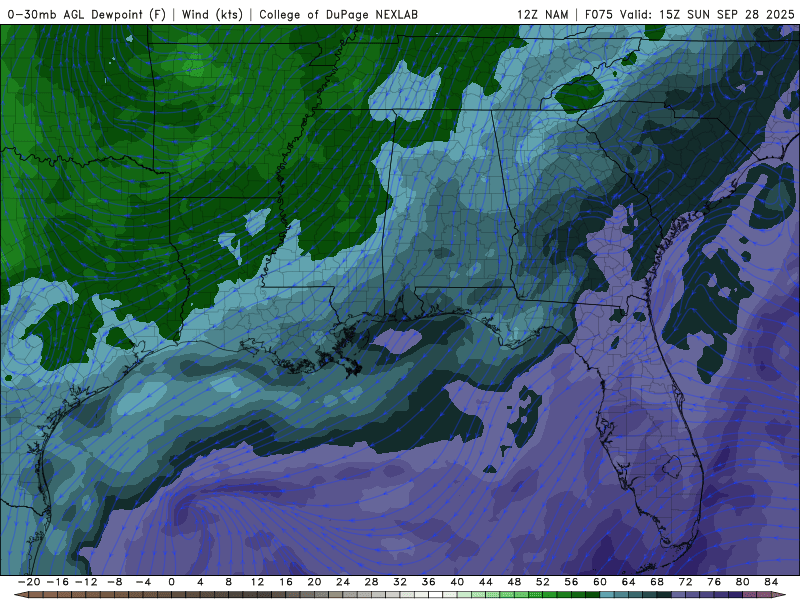Click the '56' value on the color scale
The image size is (800, 600).
(571, 582)
